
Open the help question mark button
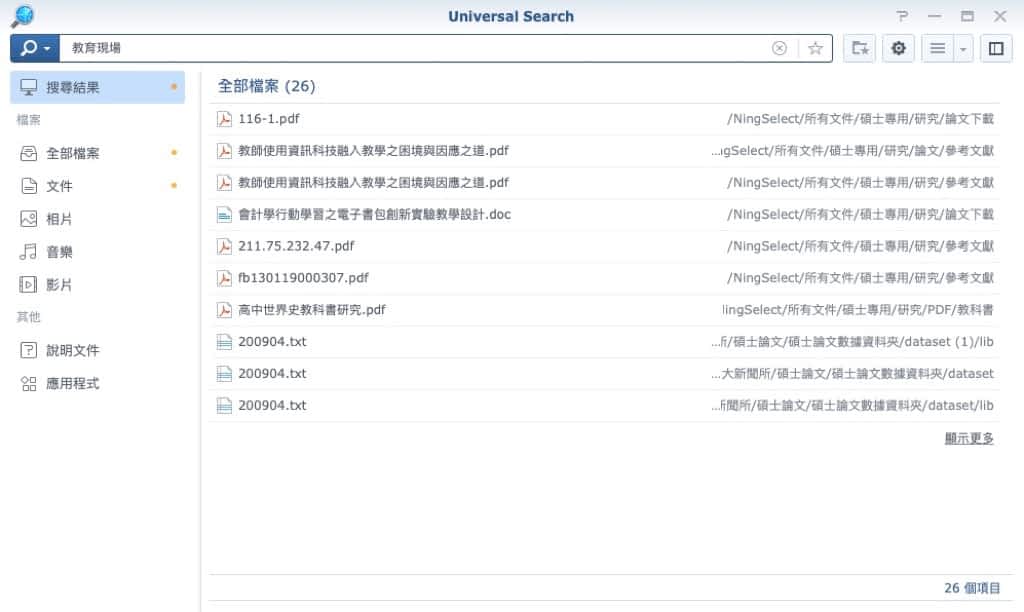tap(902, 16)
